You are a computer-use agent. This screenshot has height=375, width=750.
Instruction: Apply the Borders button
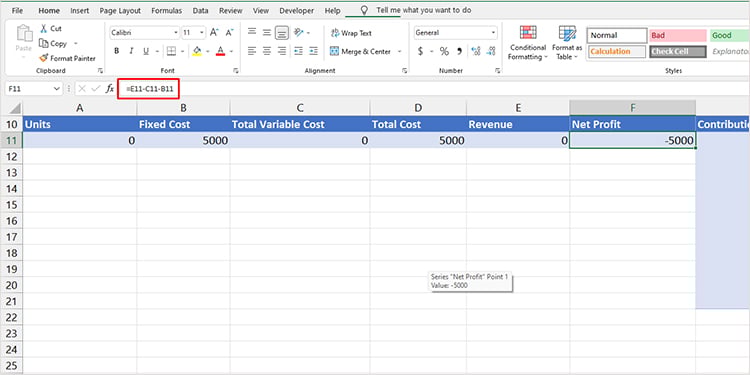(x=171, y=51)
